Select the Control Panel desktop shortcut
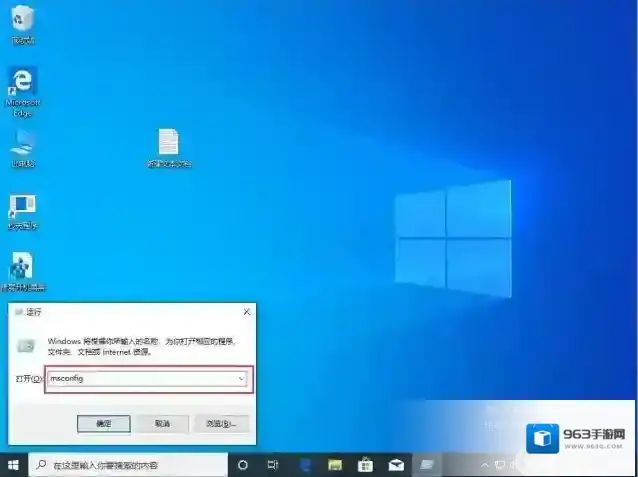Image resolution: width=638 pixels, height=477 pixels. [23, 212]
